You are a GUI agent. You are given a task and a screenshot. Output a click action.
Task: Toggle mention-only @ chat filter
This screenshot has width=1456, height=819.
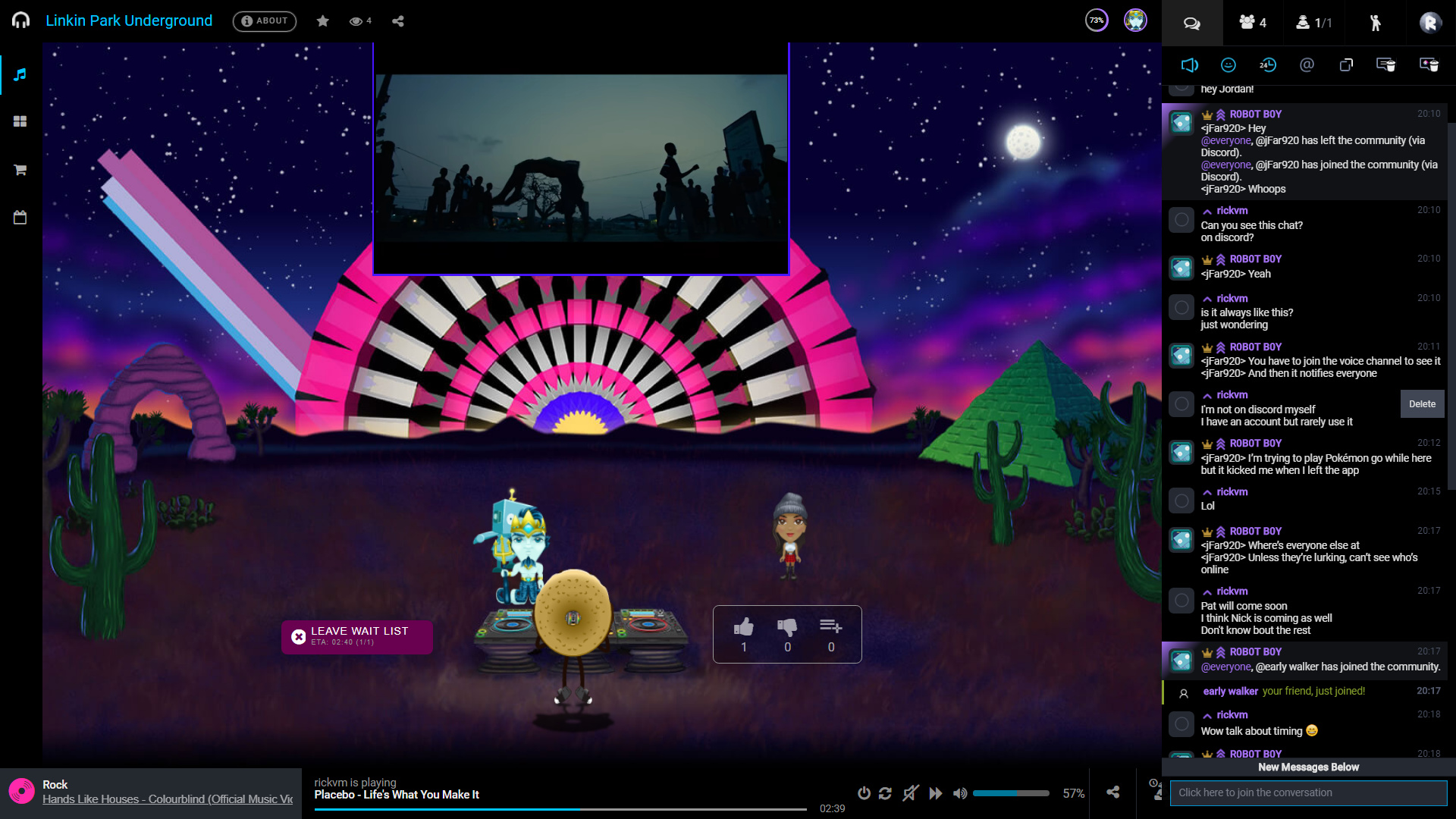click(1307, 65)
